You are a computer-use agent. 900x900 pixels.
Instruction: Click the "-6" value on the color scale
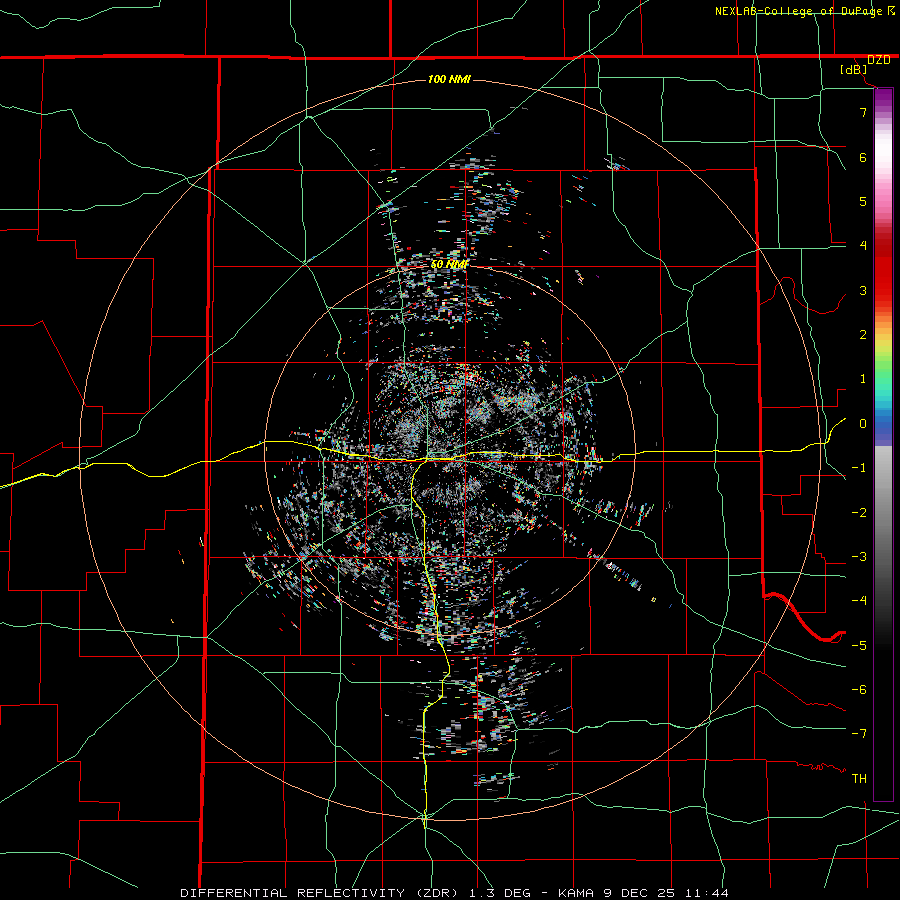click(859, 690)
